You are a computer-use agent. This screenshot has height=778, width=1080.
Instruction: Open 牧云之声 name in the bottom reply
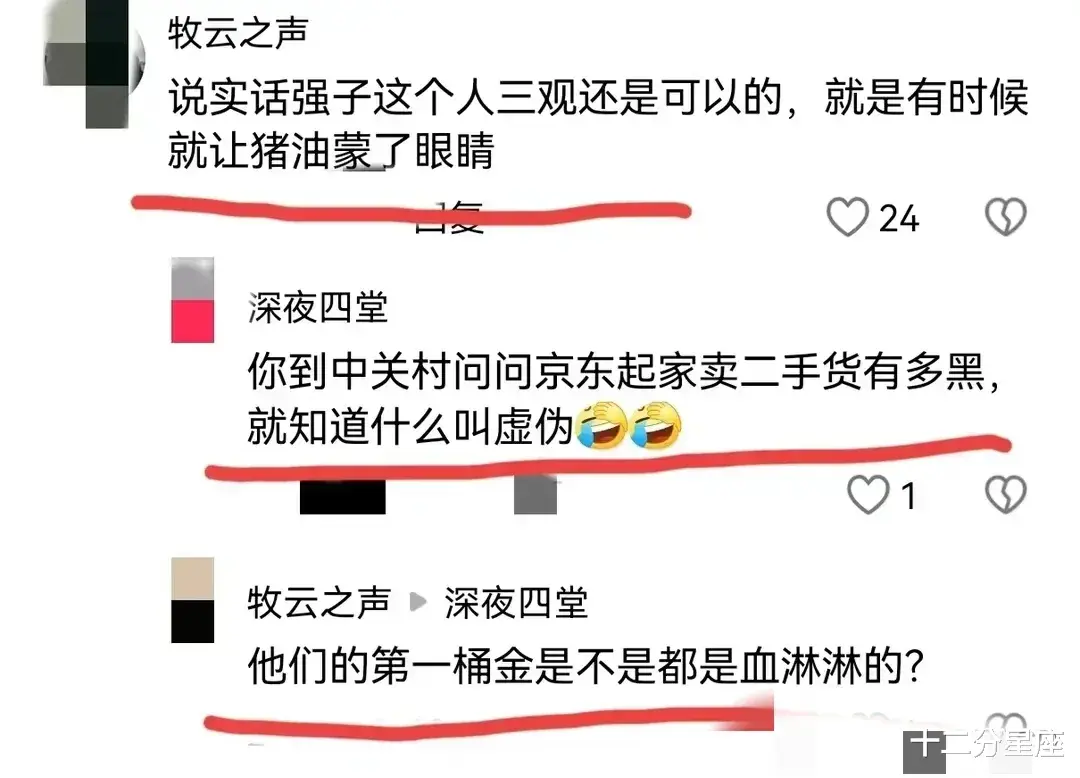tap(319, 602)
